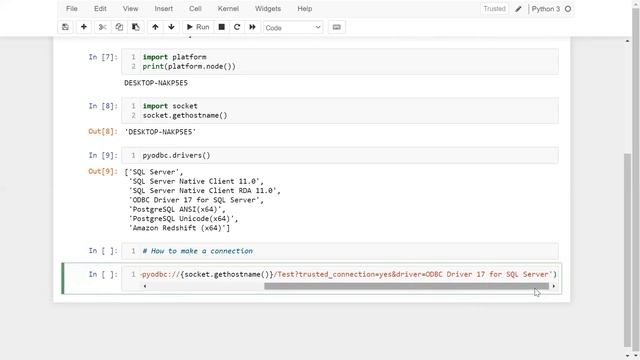
Task: Click the vertical scrollbar down arrow
Action: click(x=627, y=356)
